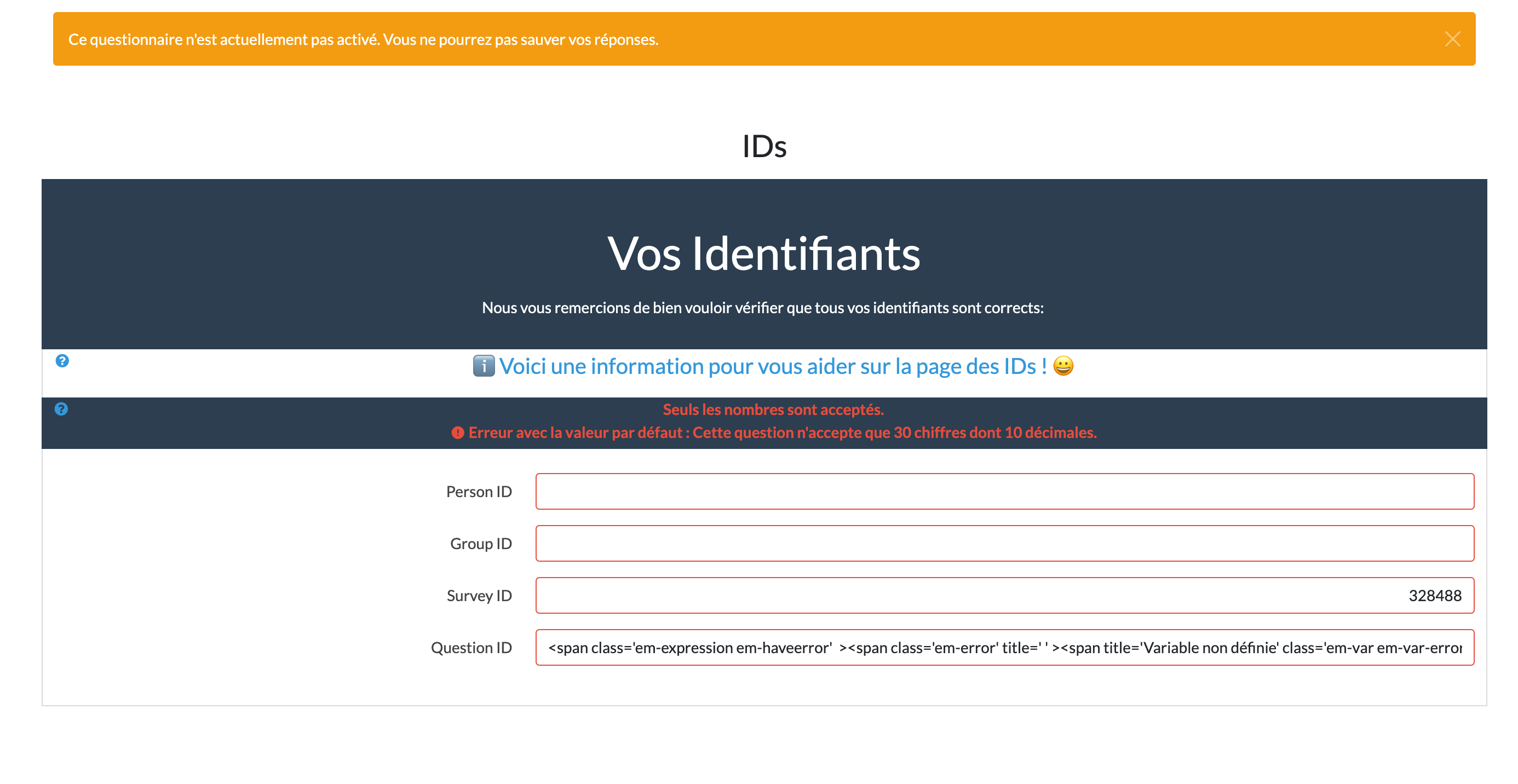Click the help icon beside the blue info text
This screenshot has width=1518, height=784.
[62, 360]
